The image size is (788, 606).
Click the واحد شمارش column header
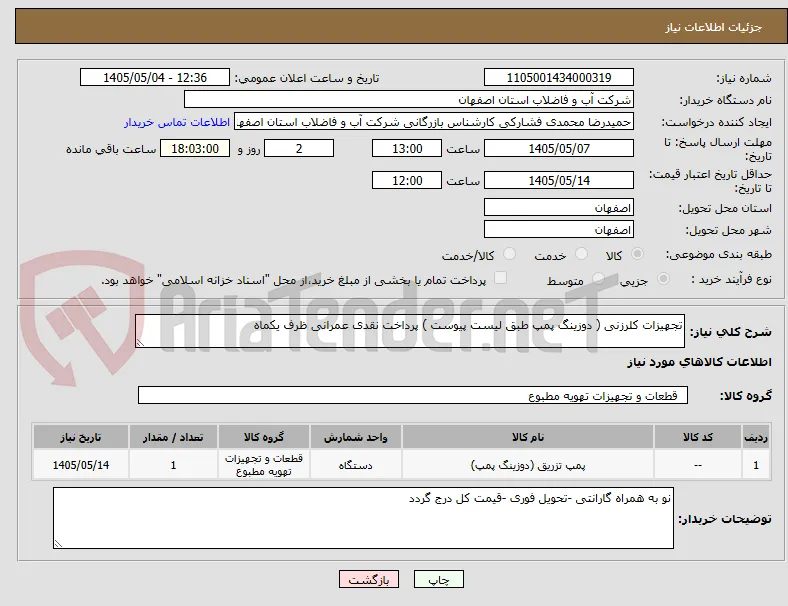pyautogui.click(x=355, y=437)
